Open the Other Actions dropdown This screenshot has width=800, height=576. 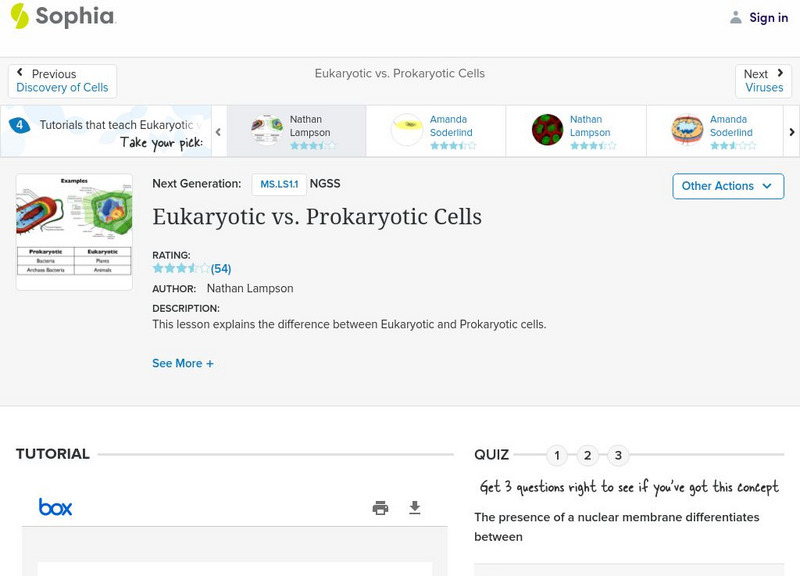tap(727, 186)
